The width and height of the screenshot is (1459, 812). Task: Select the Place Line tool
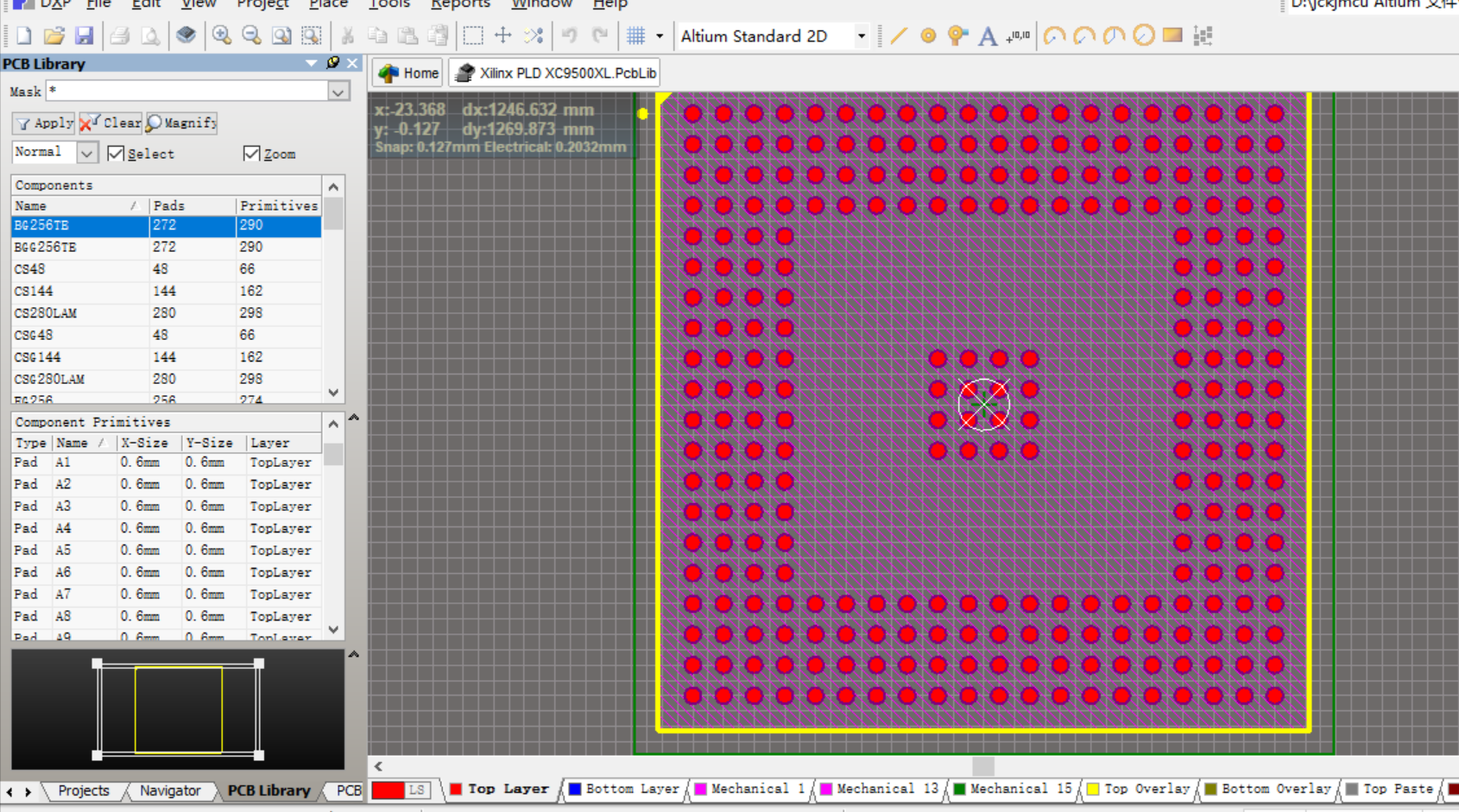coord(899,35)
